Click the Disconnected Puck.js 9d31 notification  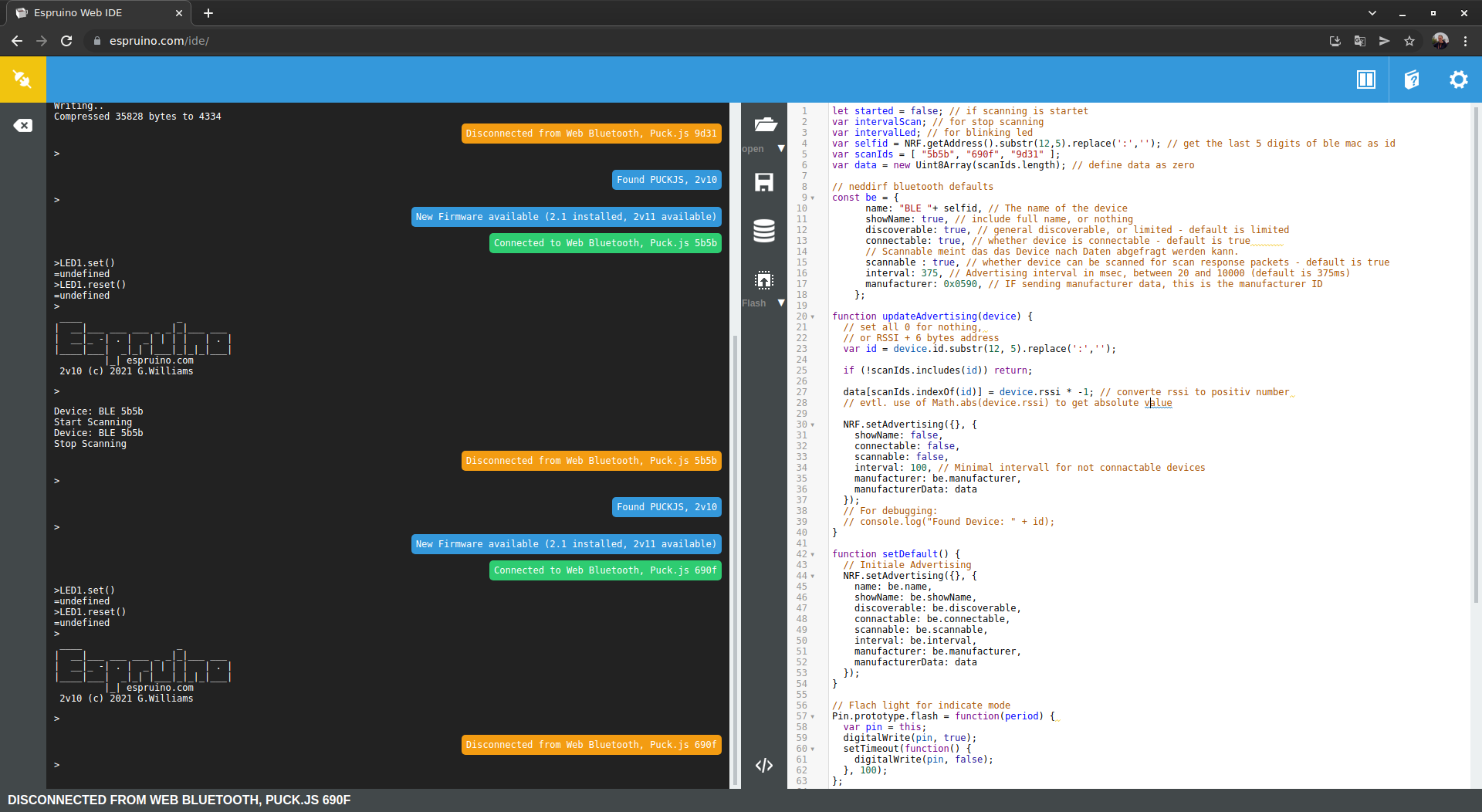591,134
